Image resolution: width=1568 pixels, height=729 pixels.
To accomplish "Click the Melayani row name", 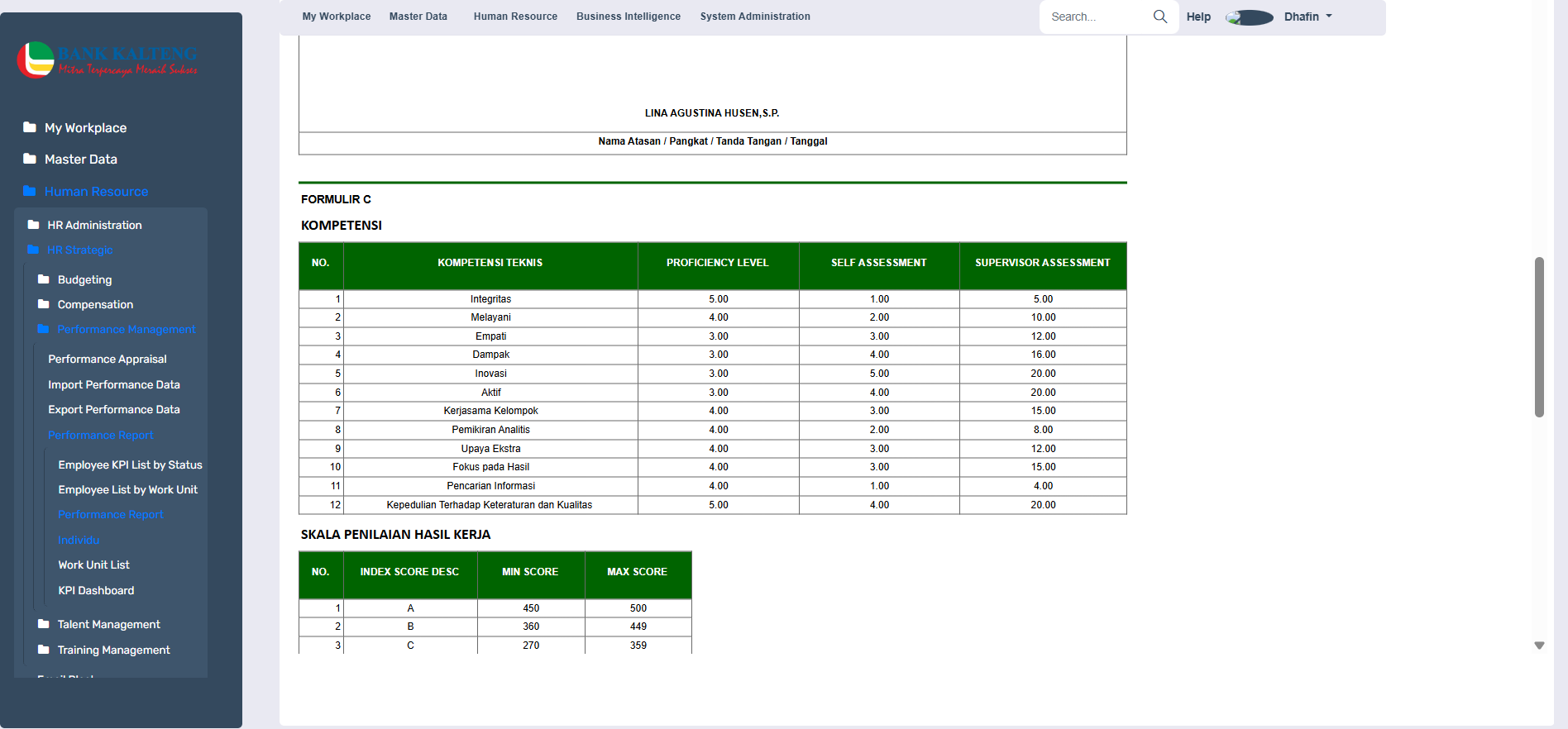I will pyautogui.click(x=490, y=317).
